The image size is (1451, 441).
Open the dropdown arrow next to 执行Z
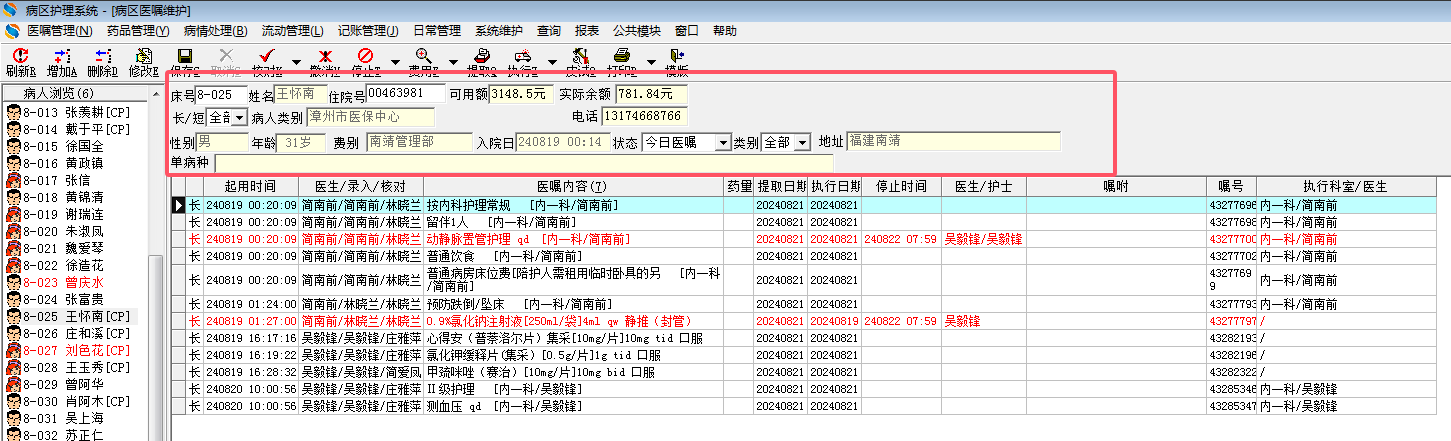552,62
